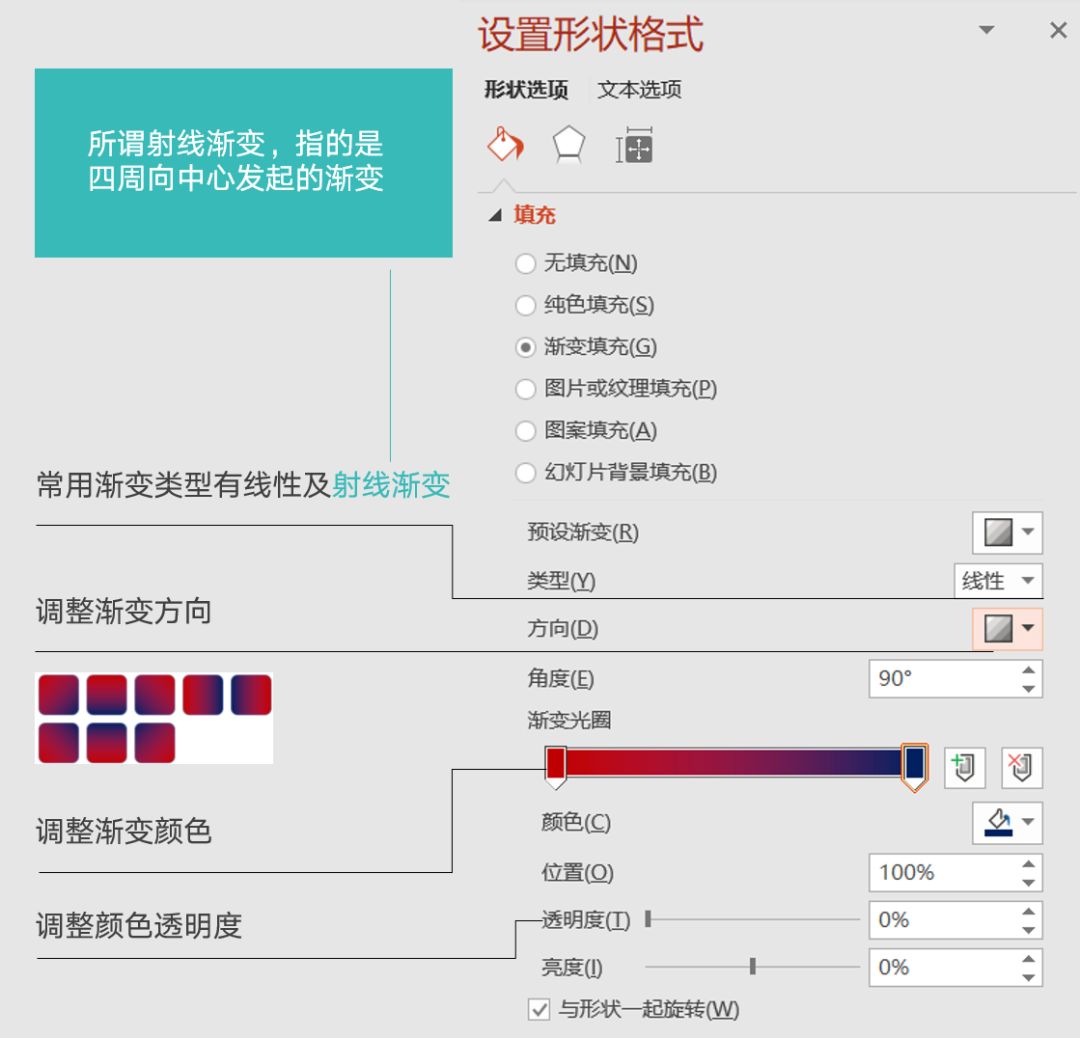Select the red gradient stop on left
The width and height of the screenshot is (1080, 1038).
coord(556,765)
